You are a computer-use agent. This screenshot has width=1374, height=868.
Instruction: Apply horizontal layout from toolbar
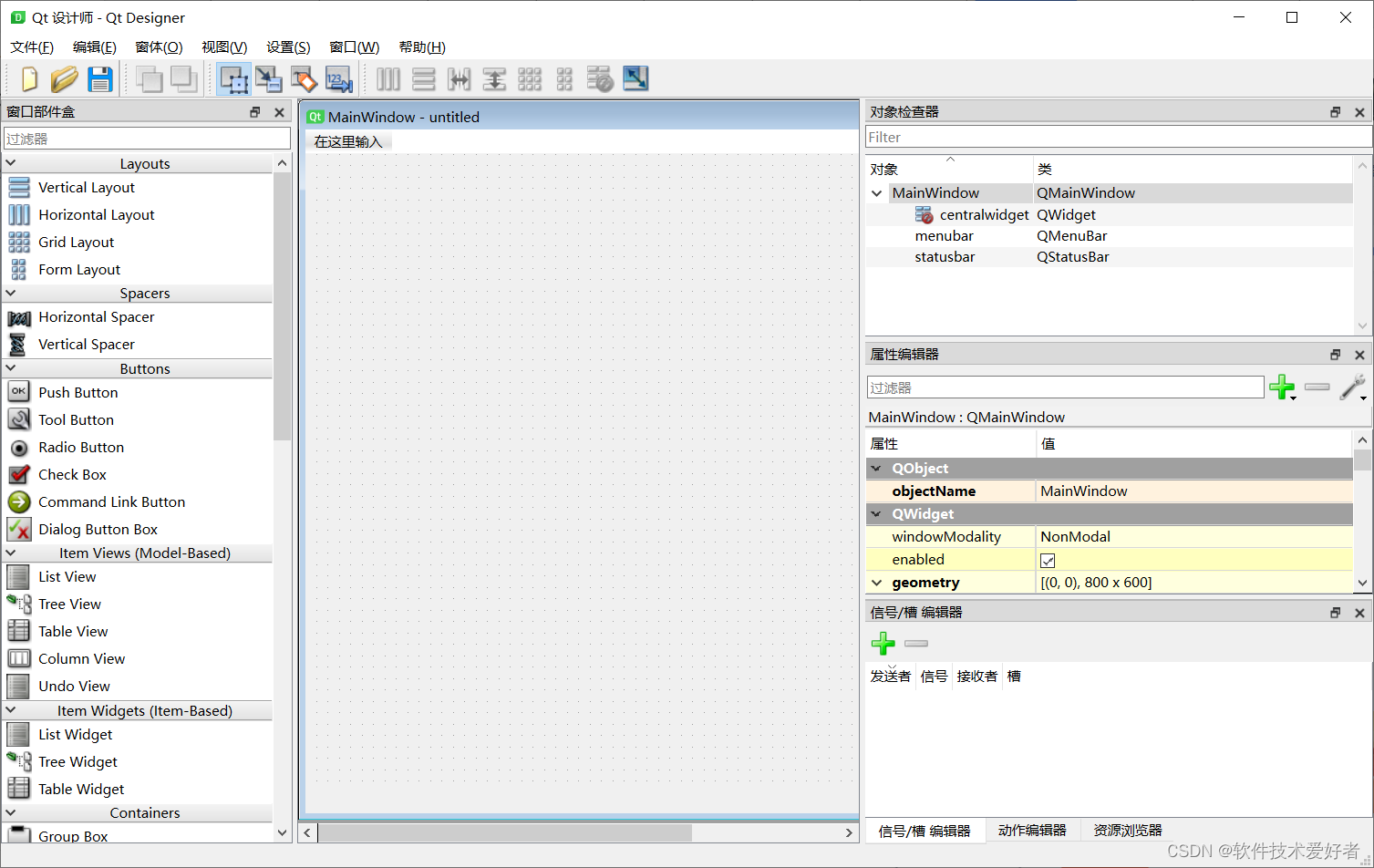click(x=388, y=79)
